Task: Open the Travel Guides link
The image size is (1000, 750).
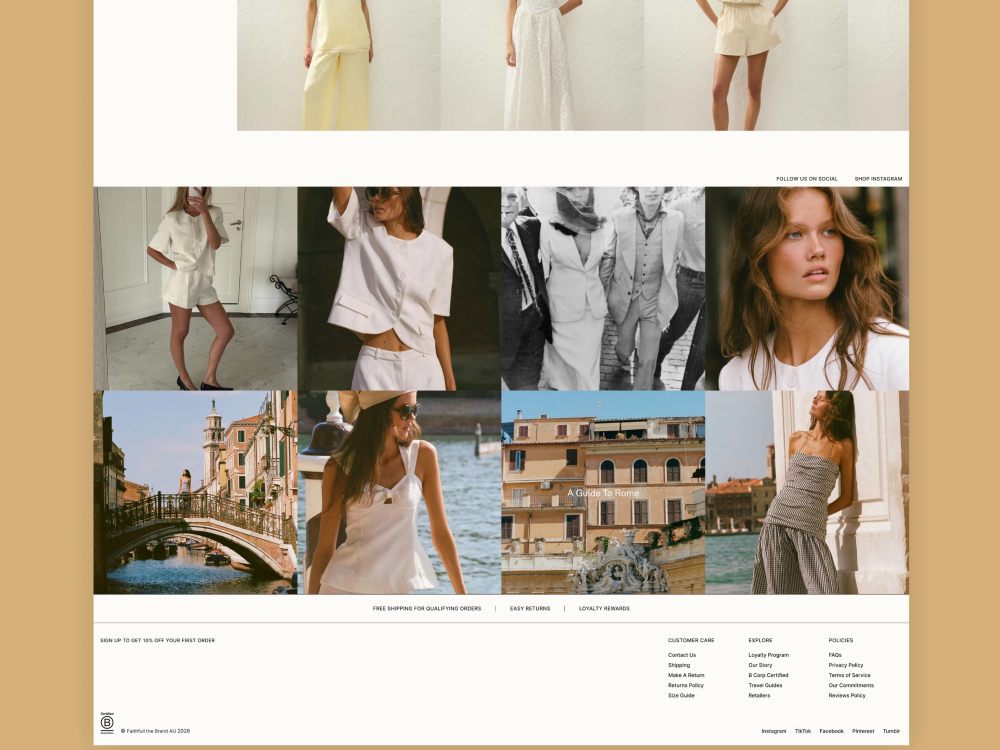Action: click(765, 686)
